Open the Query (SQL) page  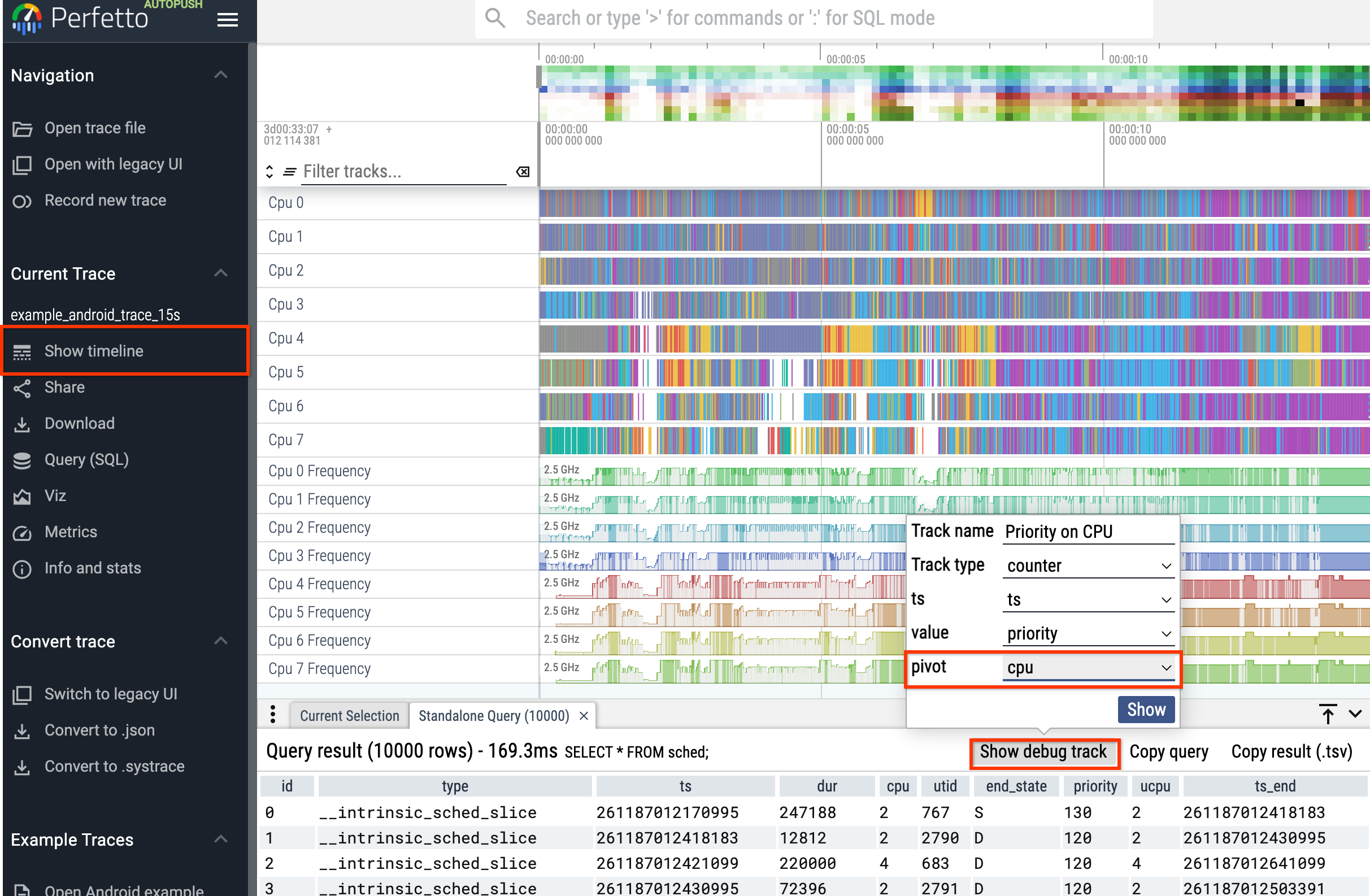[86, 459]
